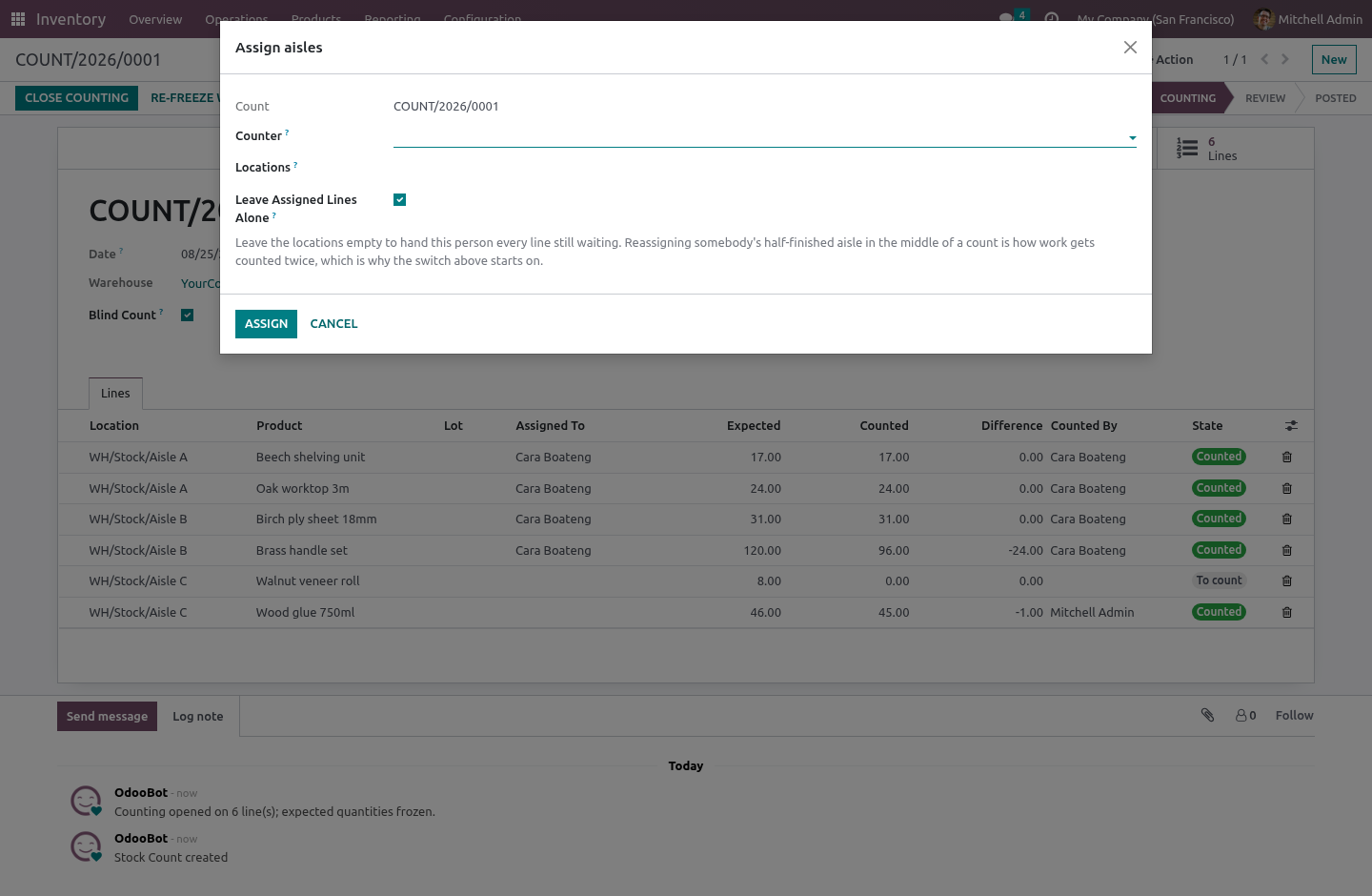
Task: Open the activities clock icon
Action: click(1052, 18)
